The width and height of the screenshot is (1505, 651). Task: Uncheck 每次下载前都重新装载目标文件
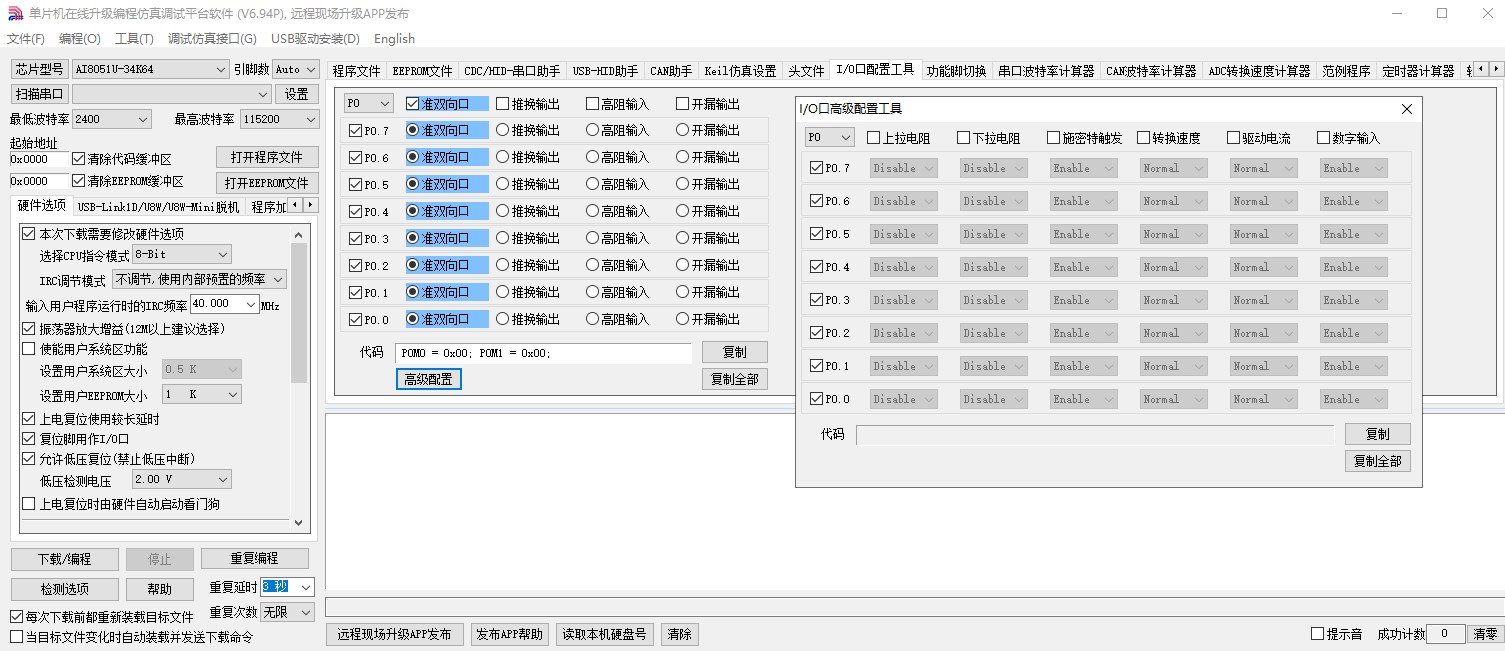coord(16,617)
